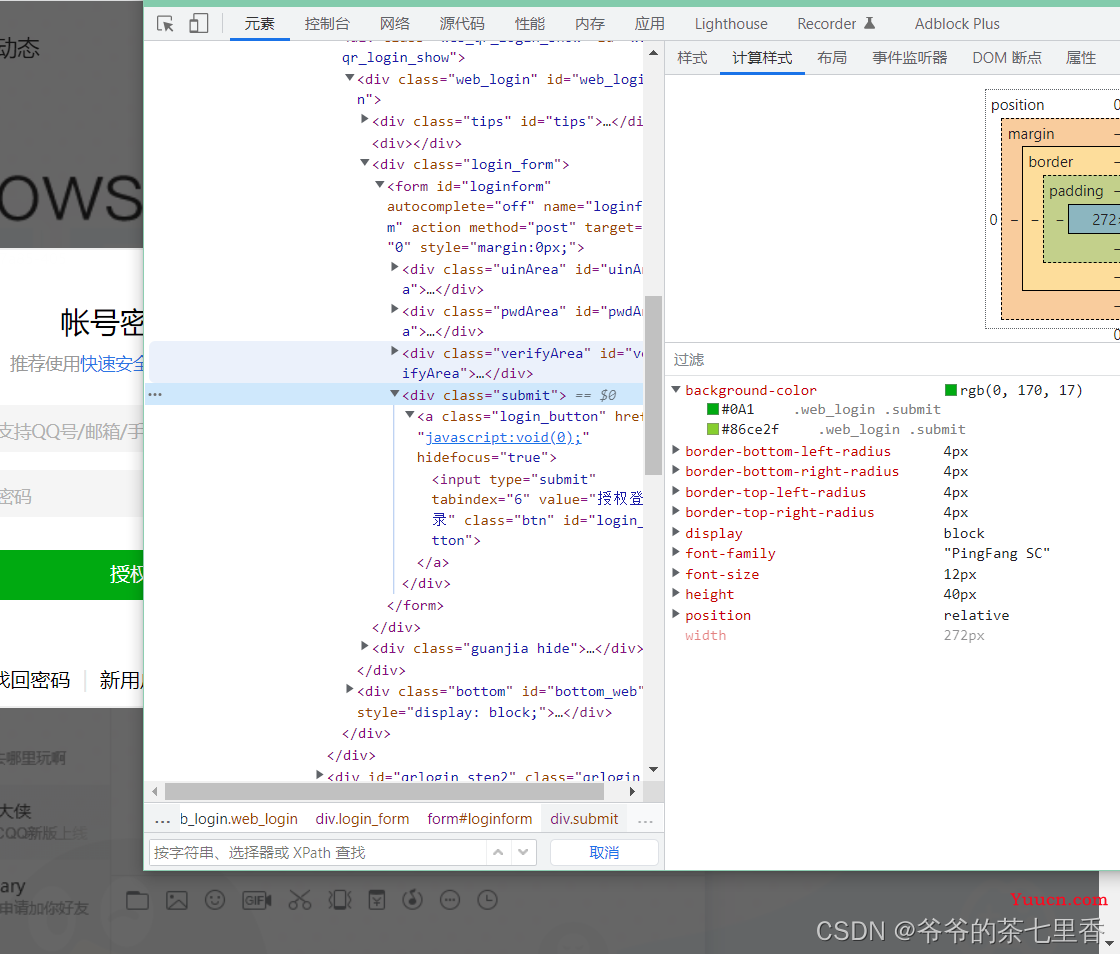Open the GIF icon in chat toolbar
The height and width of the screenshot is (954, 1120).
coord(256,900)
